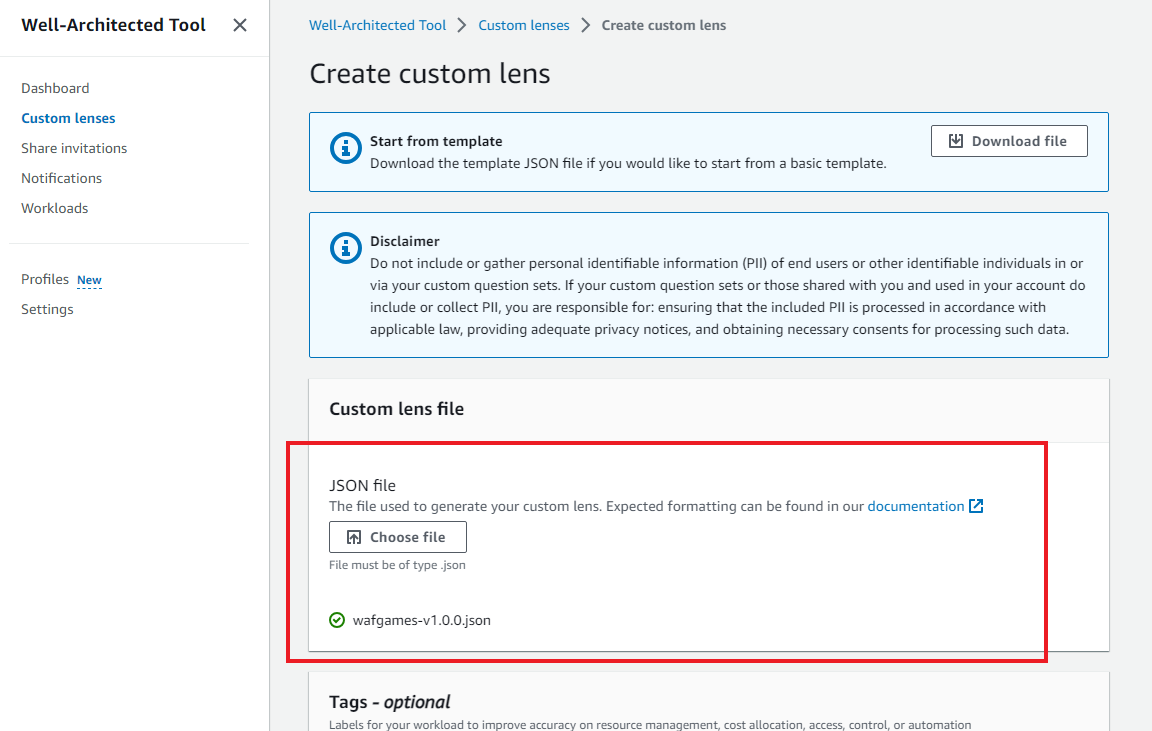This screenshot has height=731, width=1152.
Task: Click the Disclaimer info icon
Action: coord(346,249)
